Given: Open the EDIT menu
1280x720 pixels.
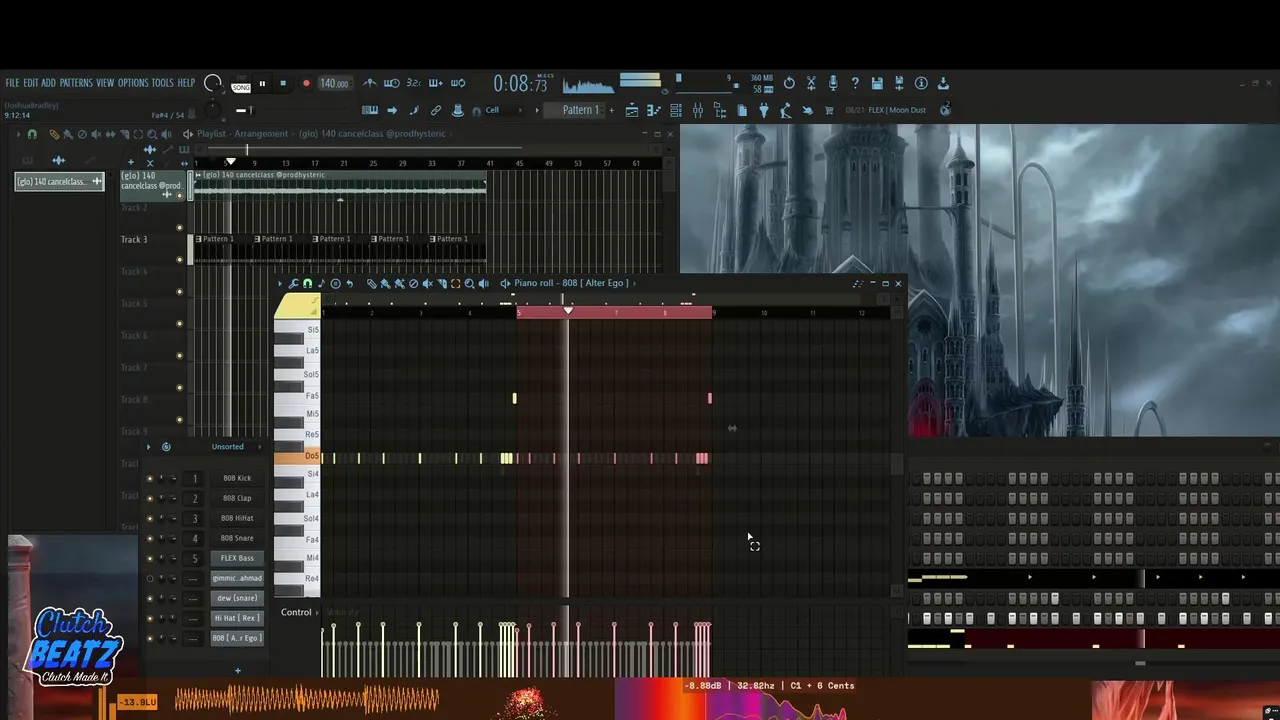Looking at the screenshot, I should coord(31,83).
